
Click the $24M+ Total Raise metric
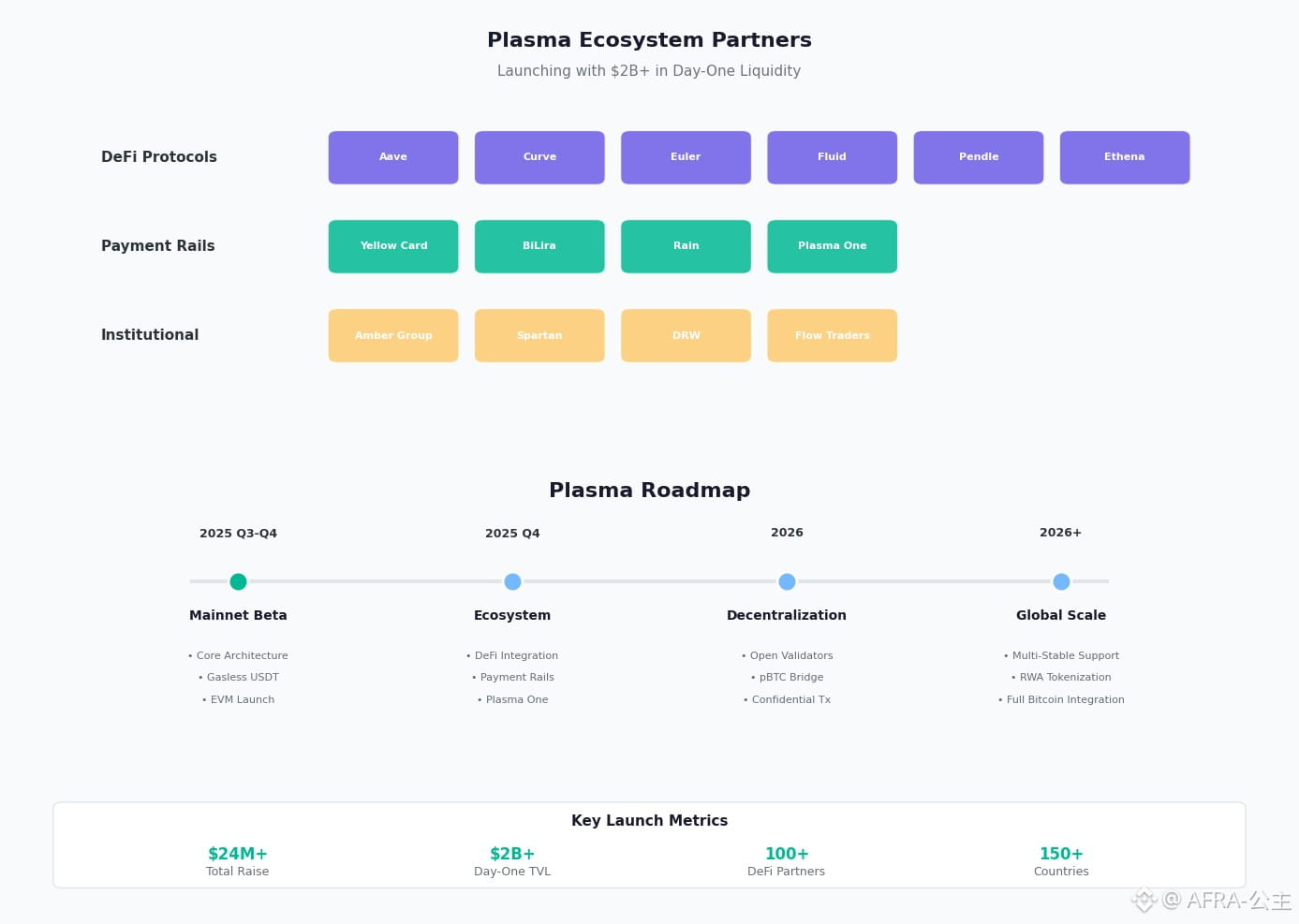[x=238, y=854]
